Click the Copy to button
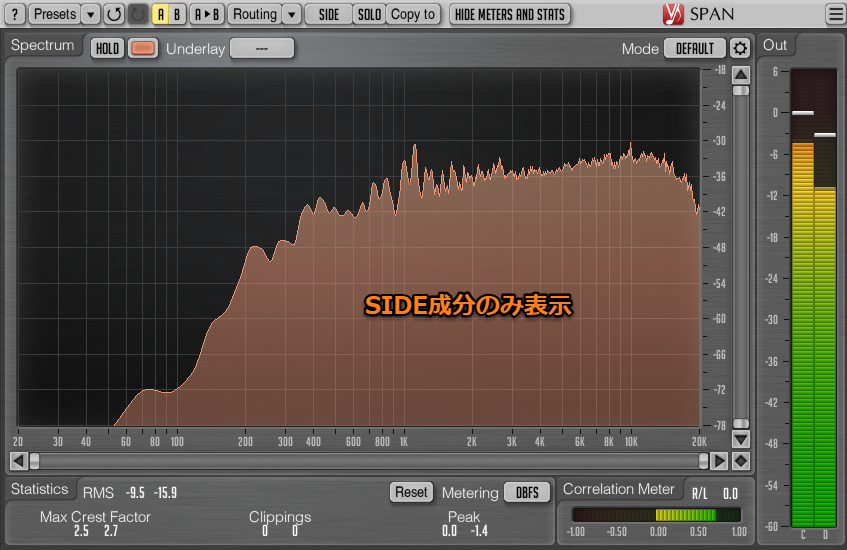Screen dimensions: 847x550 pos(413,14)
